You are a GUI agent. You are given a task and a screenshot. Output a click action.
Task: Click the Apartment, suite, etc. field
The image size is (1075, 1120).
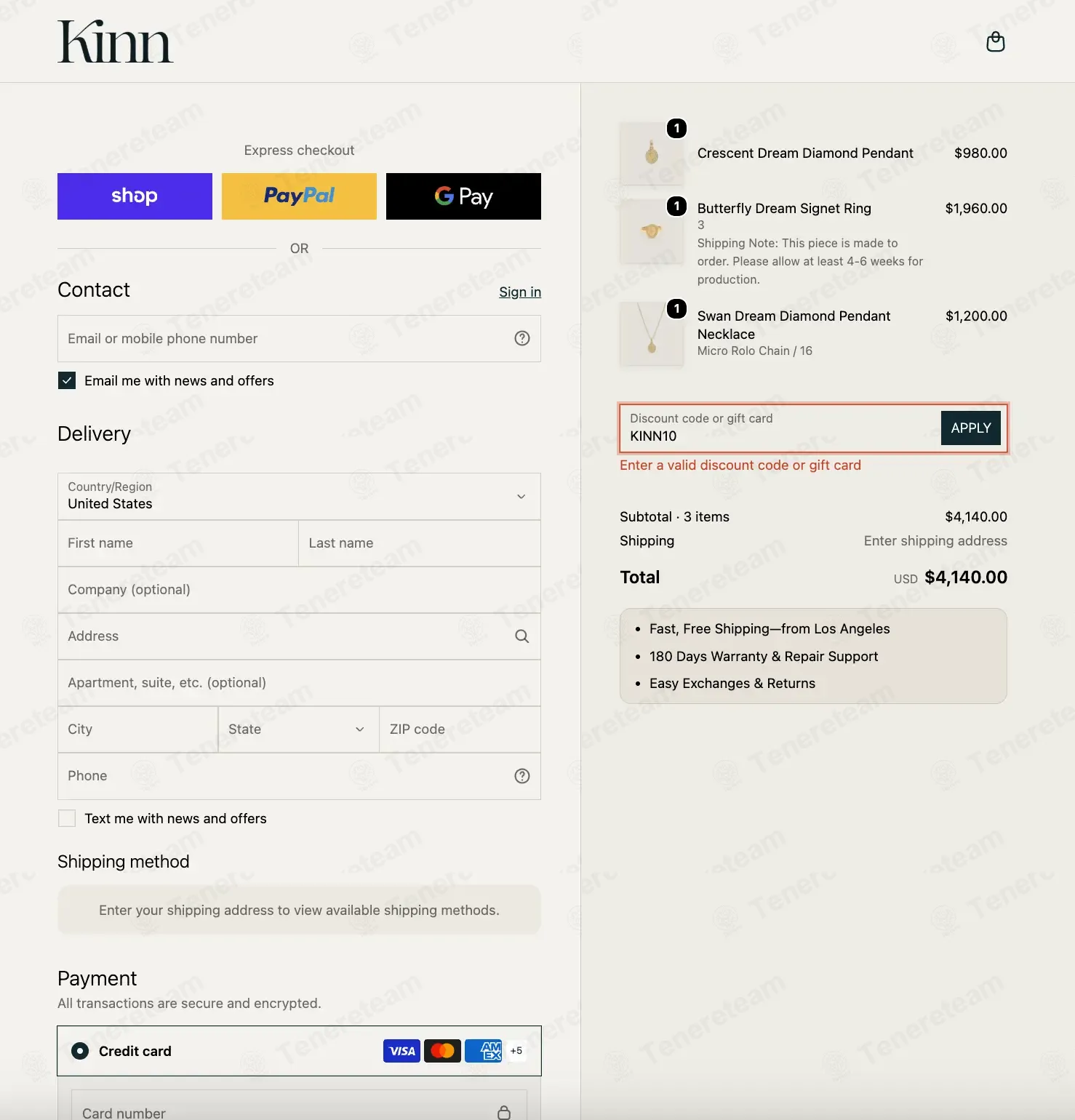coord(299,683)
